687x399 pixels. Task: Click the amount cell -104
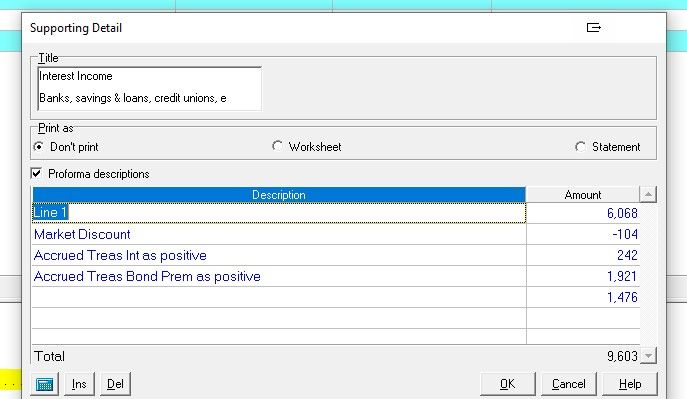click(583, 234)
